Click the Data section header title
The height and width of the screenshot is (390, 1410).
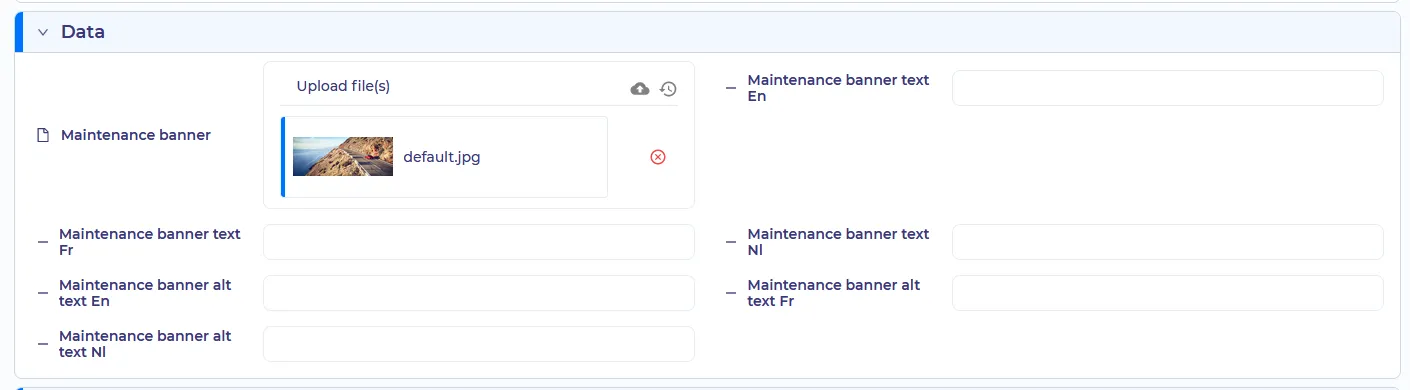83,32
